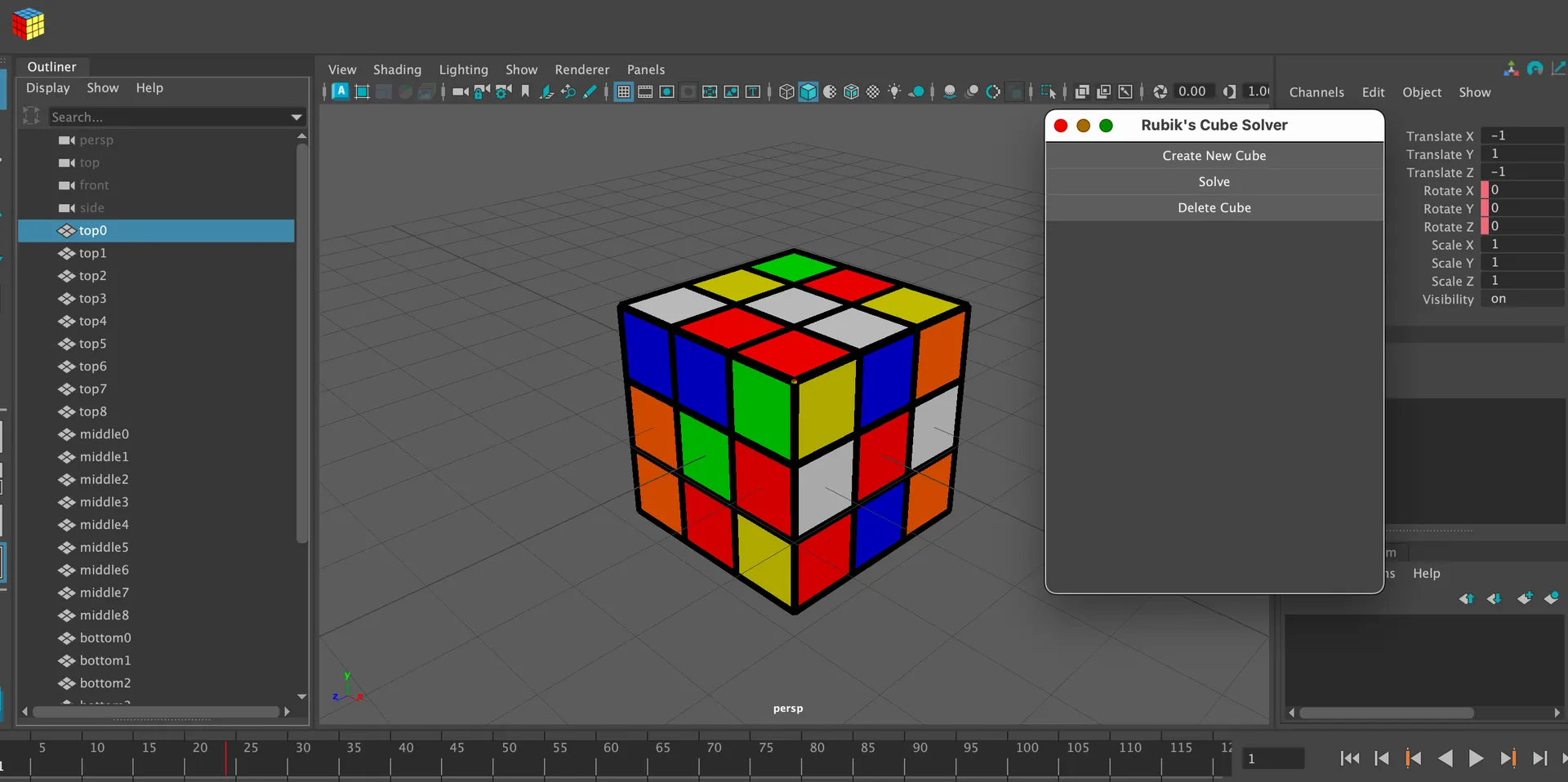Click the lock camera icon
This screenshot has height=782, width=1568.
tap(482, 92)
